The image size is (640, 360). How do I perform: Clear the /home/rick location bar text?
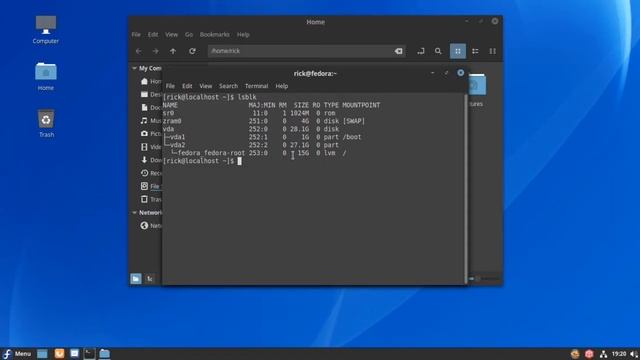[x=398, y=51]
